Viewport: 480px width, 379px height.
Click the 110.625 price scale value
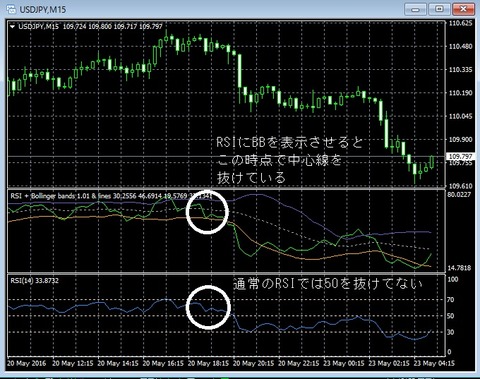coord(460,23)
